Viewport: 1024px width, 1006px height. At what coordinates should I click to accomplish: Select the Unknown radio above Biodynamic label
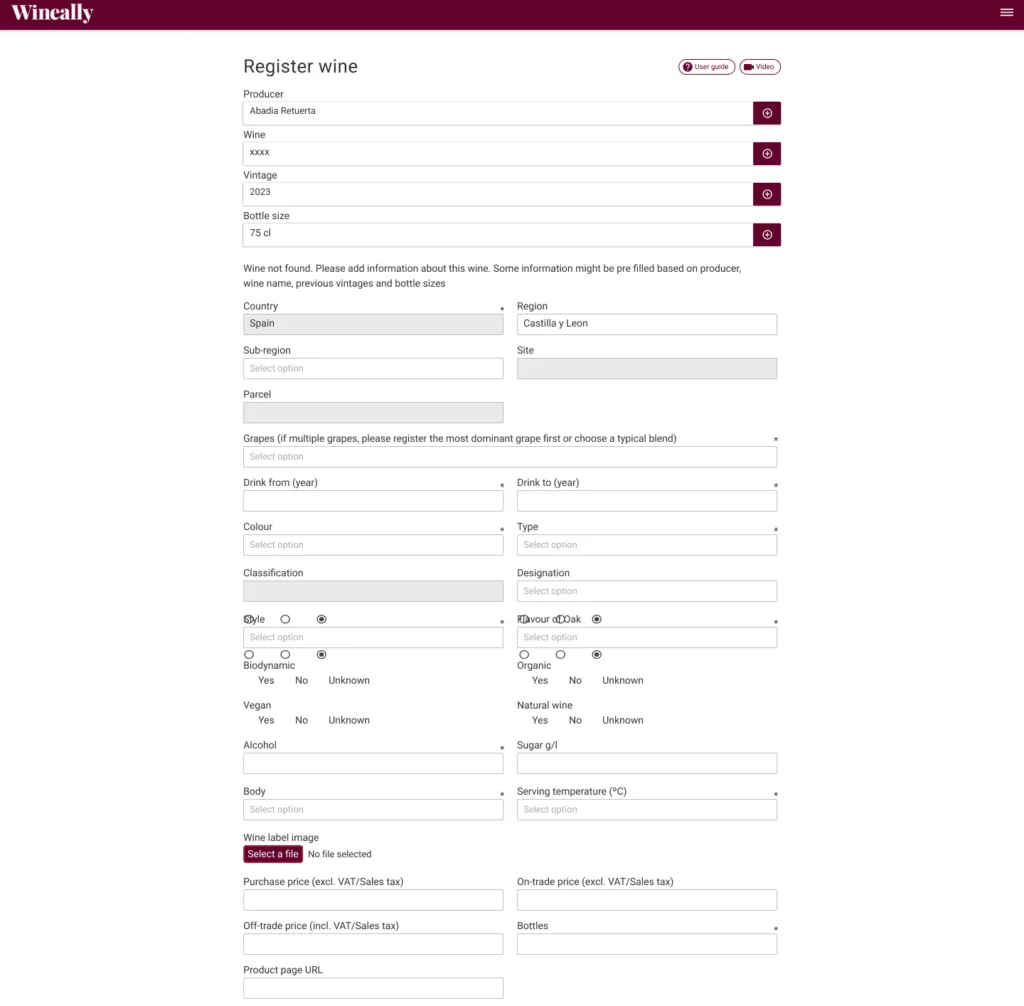[x=321, y=655]
